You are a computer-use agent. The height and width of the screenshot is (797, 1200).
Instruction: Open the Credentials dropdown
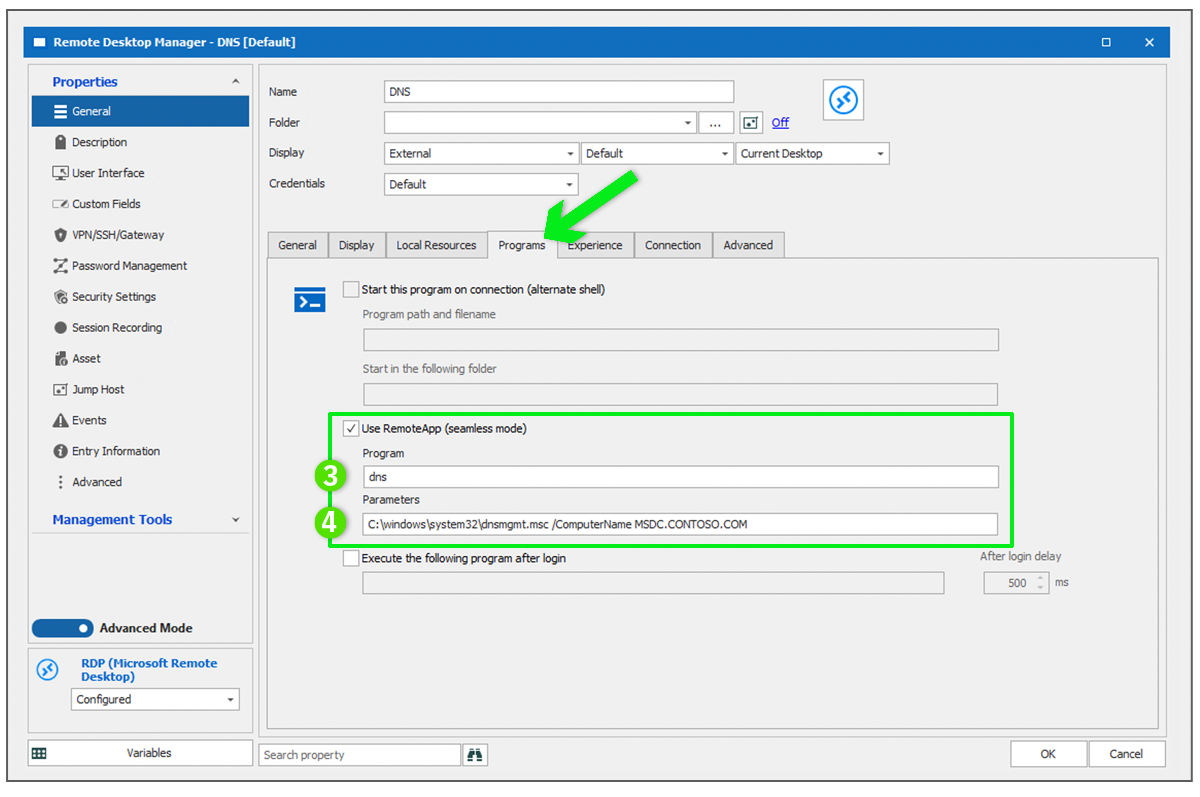pos(481,185)
